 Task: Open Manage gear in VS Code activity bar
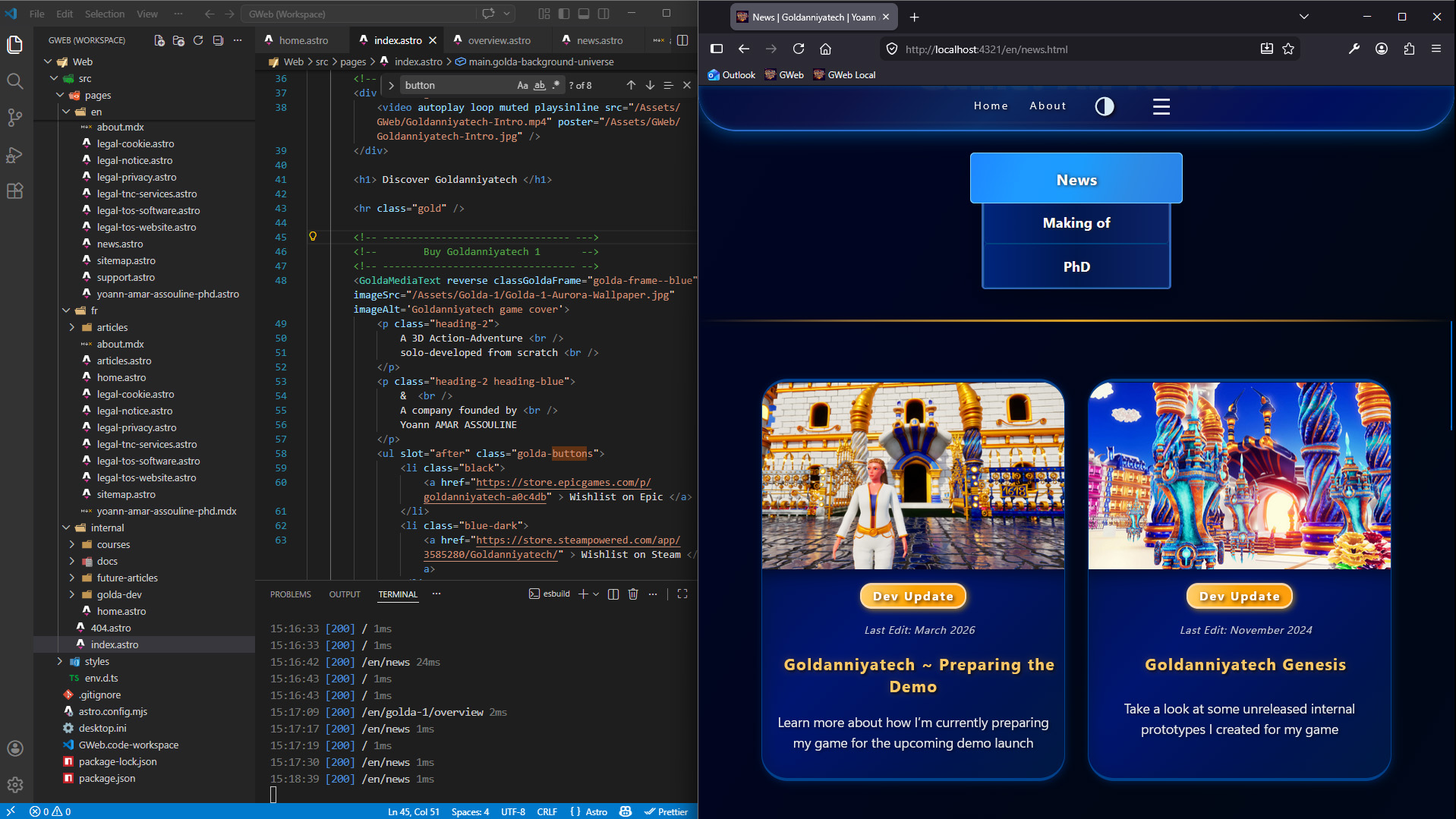[15, 785]
